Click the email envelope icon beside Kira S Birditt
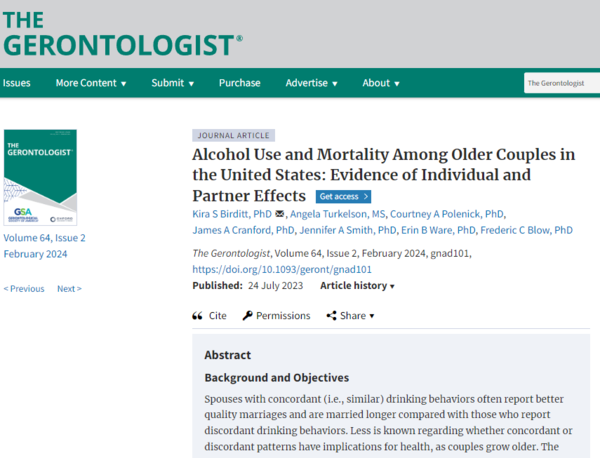Image resolution: width=600 pixels, height=458 pixels. pos(280,214)
